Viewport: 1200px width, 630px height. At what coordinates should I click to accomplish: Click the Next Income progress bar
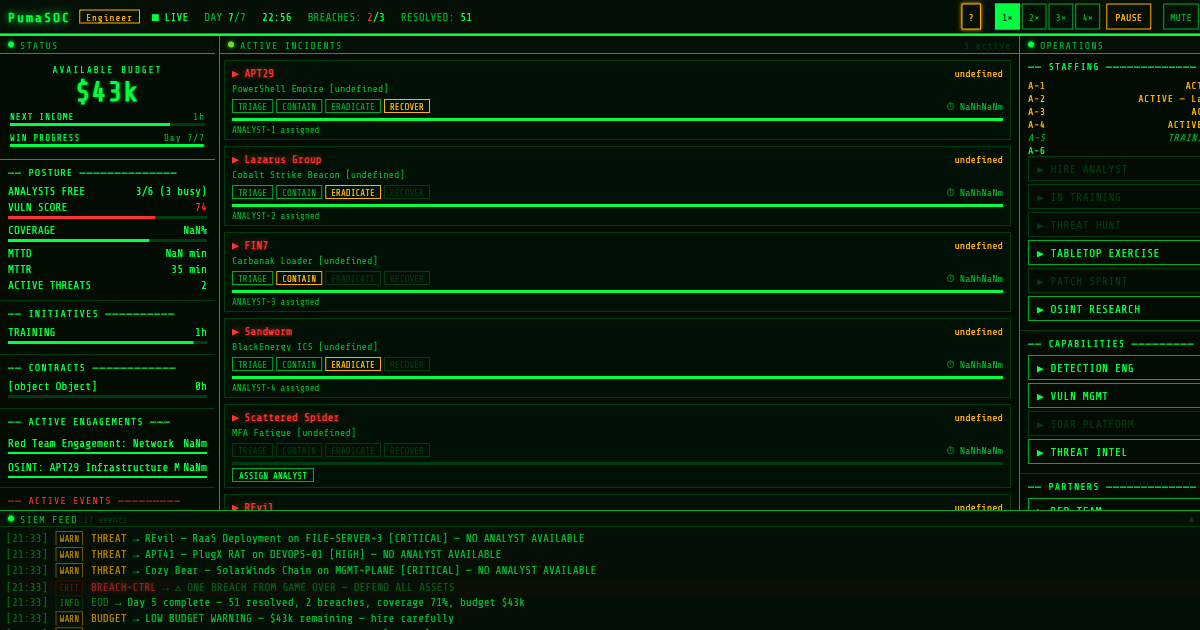107,124
